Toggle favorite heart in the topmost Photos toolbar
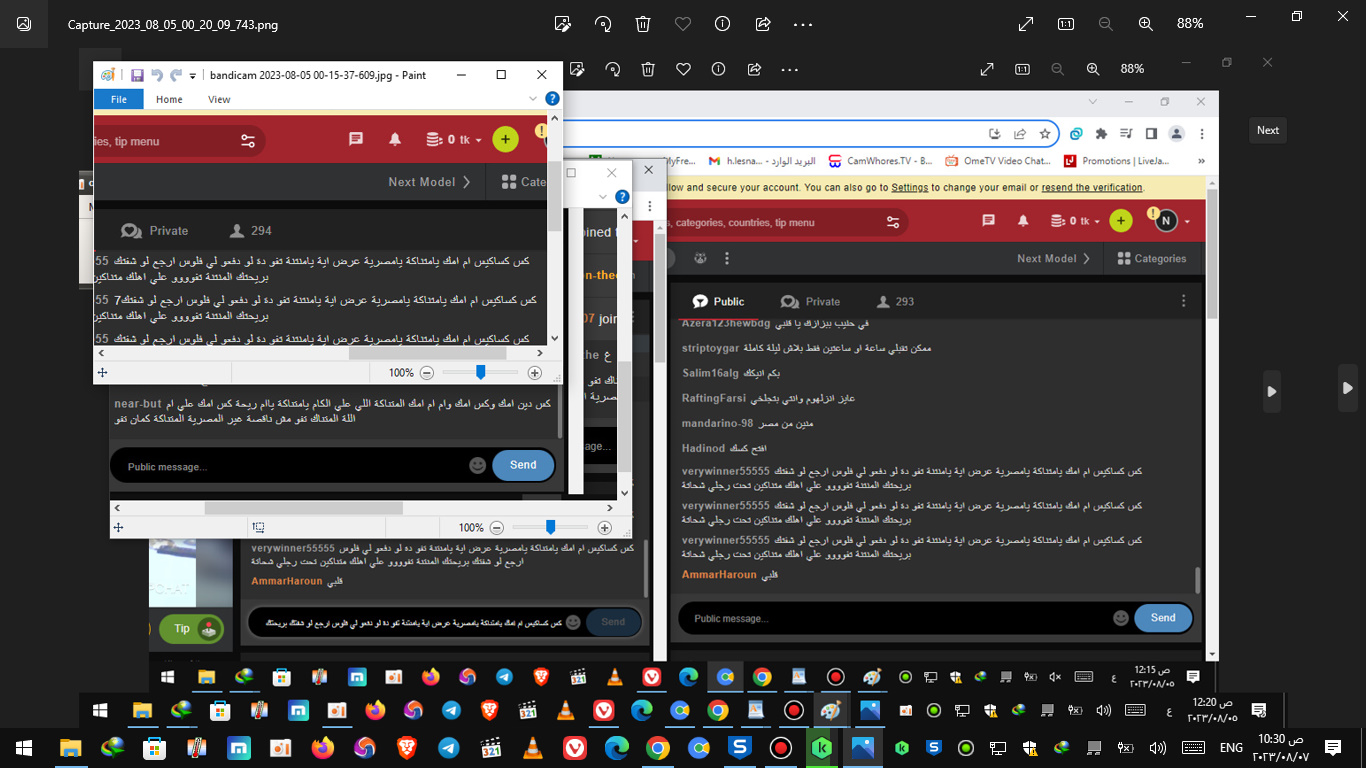1366x768 pixels. (683, 24)
